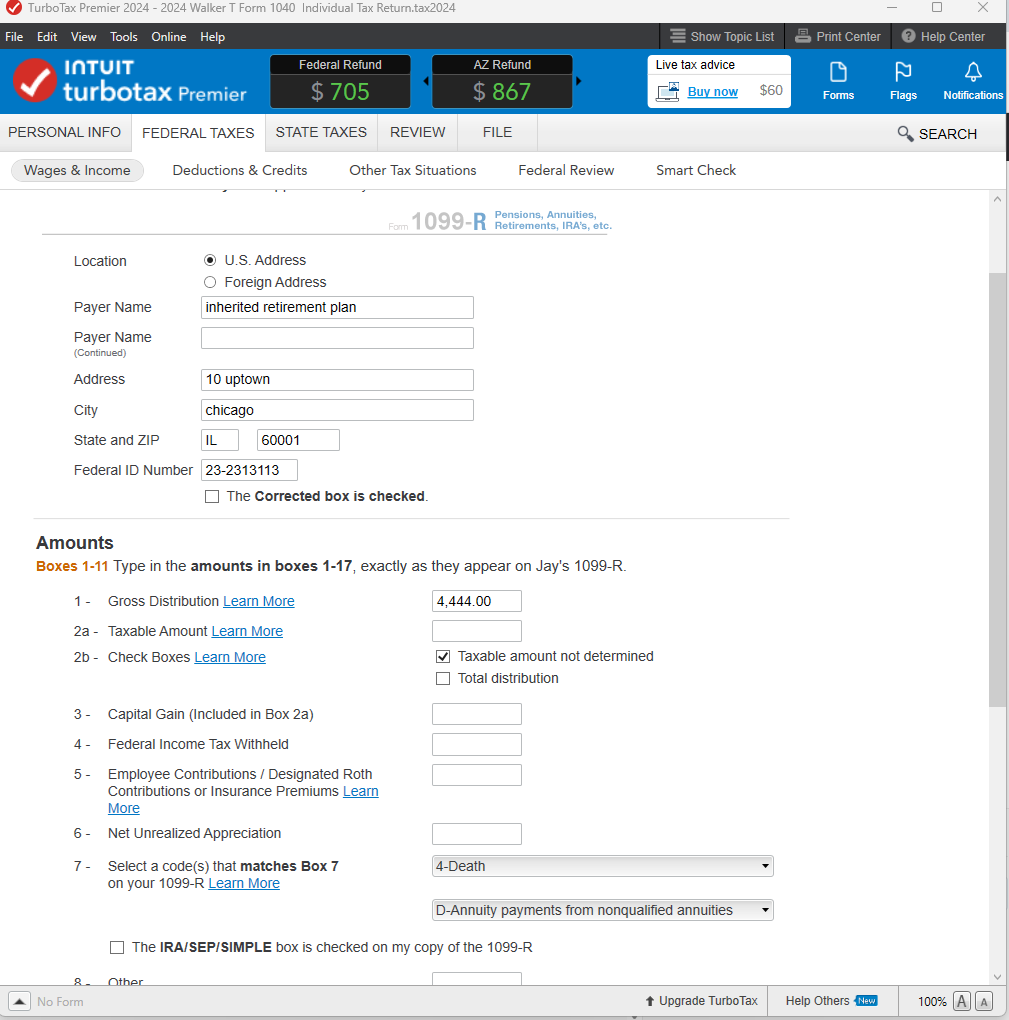Click the larger text size A icon
The width and height of the screenshot is (1009, 1020).
point(962,1001)
